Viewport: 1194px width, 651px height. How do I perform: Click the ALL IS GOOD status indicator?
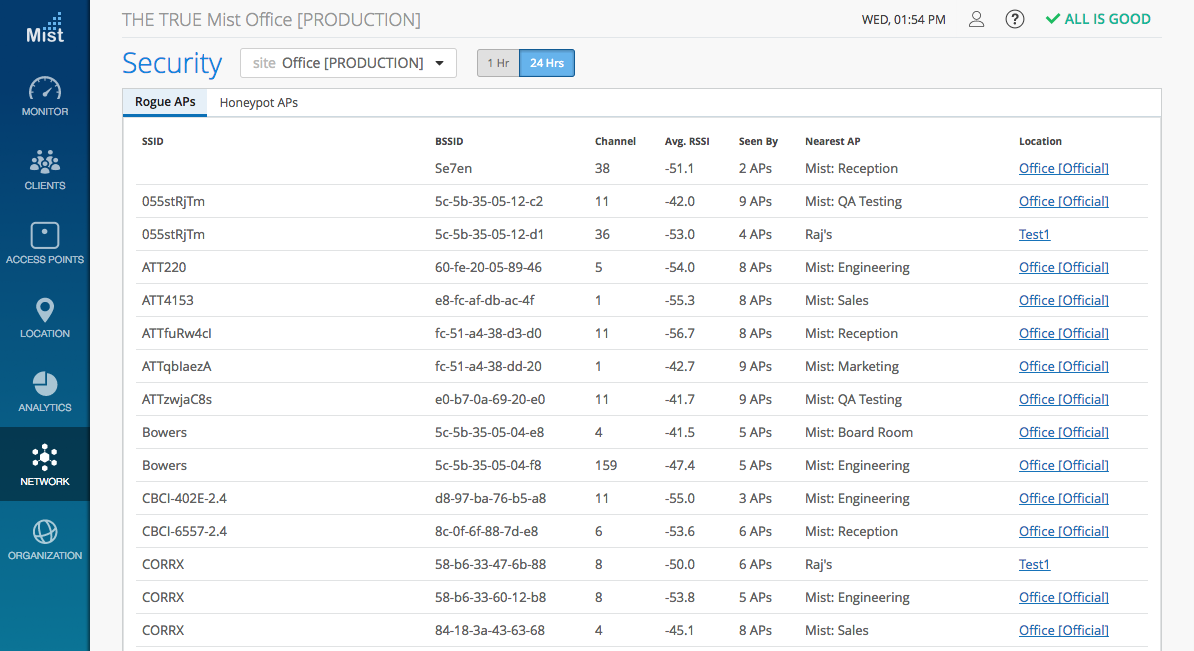pyautogui.click(x=1098, y=19)
